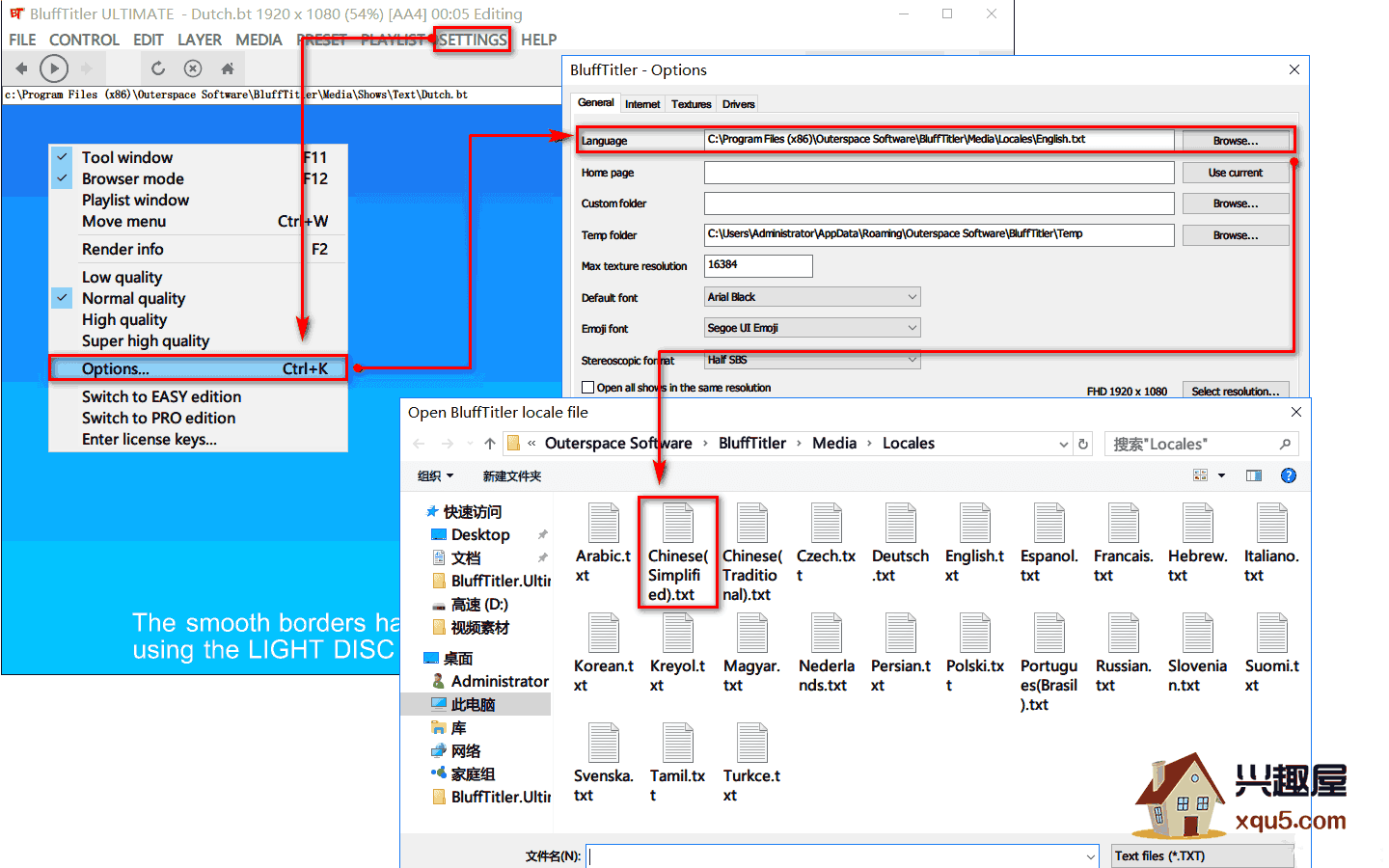
Task: Select Portugues(Brasil).txt file
Action: click(x=1049, y=663)
